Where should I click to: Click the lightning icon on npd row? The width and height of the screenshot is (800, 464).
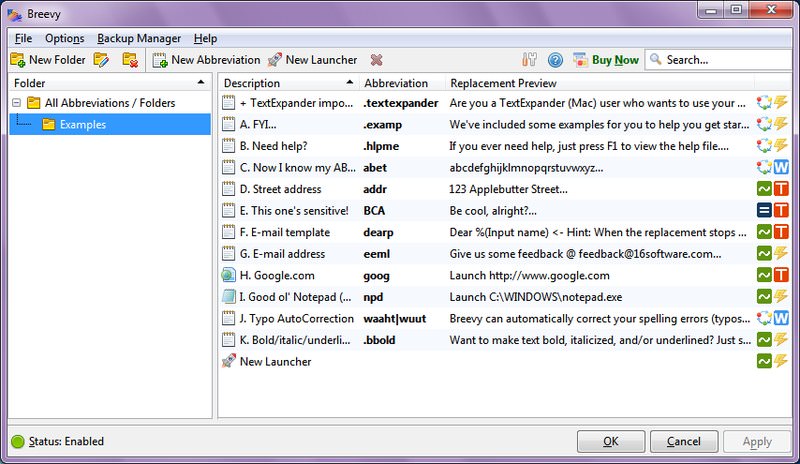(781, 296)
